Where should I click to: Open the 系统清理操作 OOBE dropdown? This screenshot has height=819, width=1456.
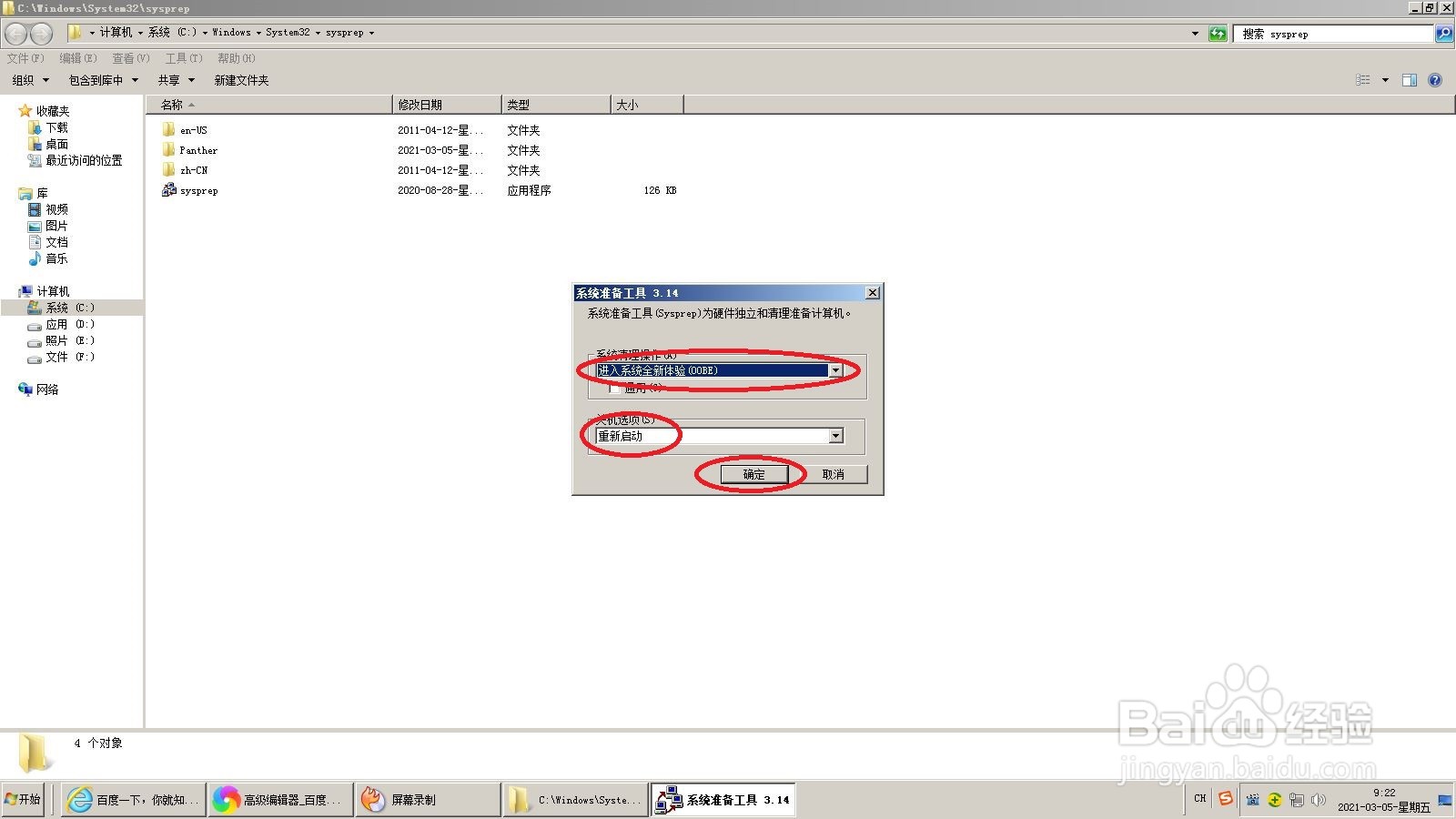tap(835, 370)
